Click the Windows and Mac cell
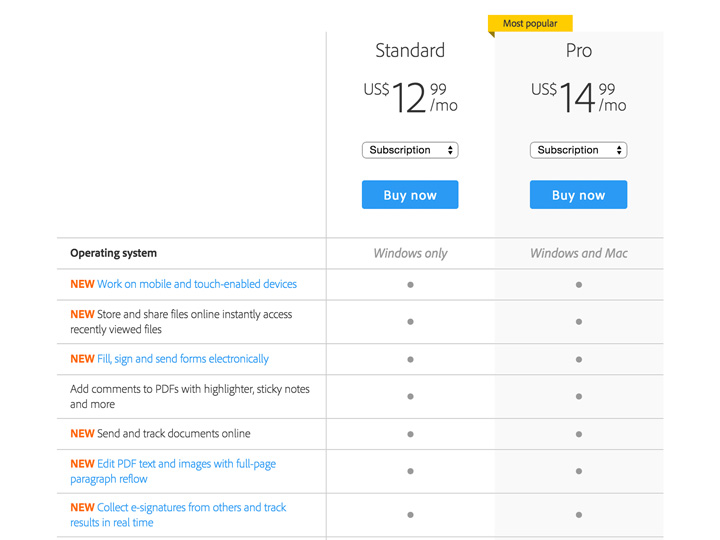Screen dimensions: 720x540 (x=579, y=253)
